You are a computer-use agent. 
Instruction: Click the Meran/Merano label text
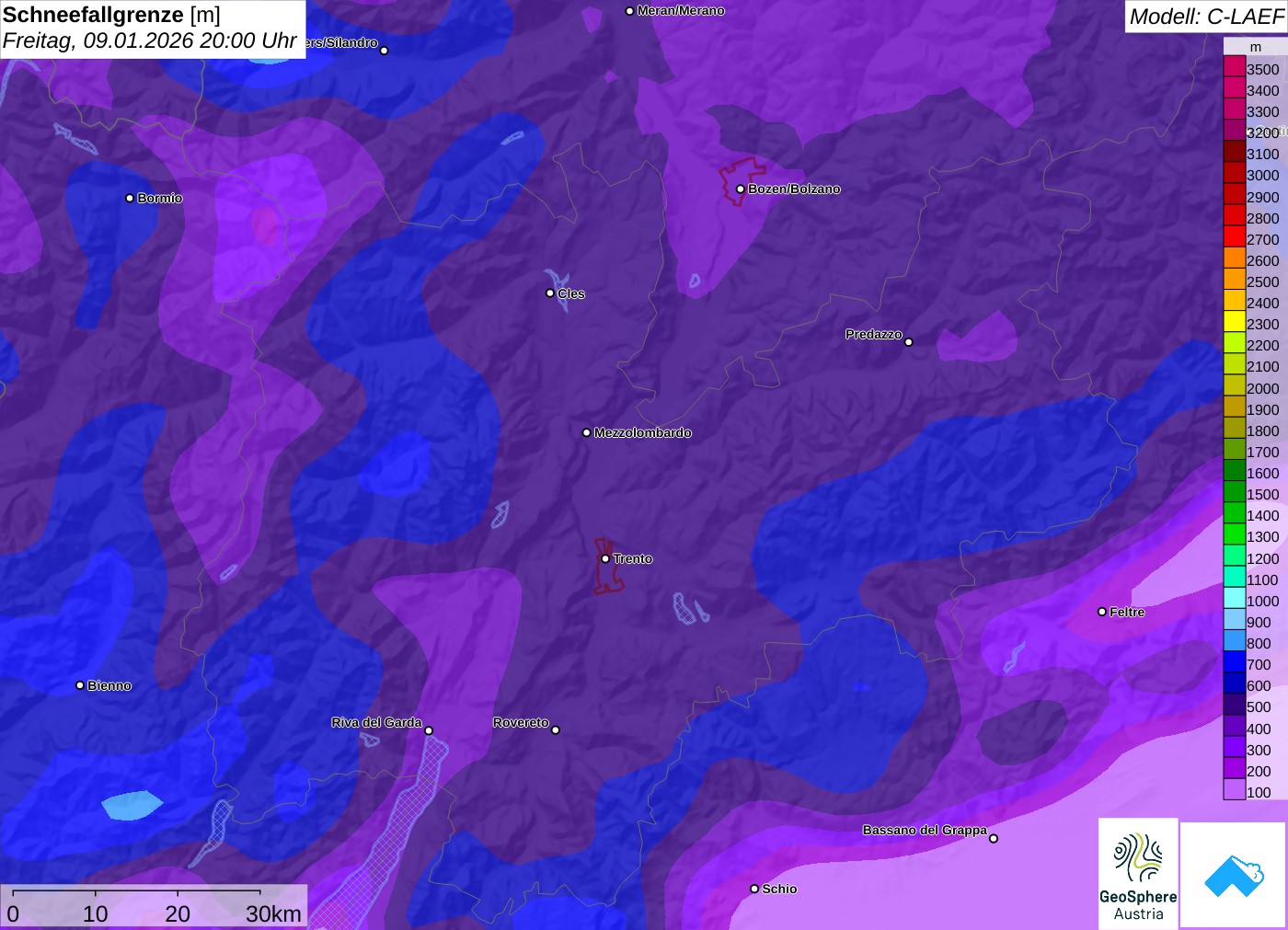pyautogui.click(x=681, y=11)
